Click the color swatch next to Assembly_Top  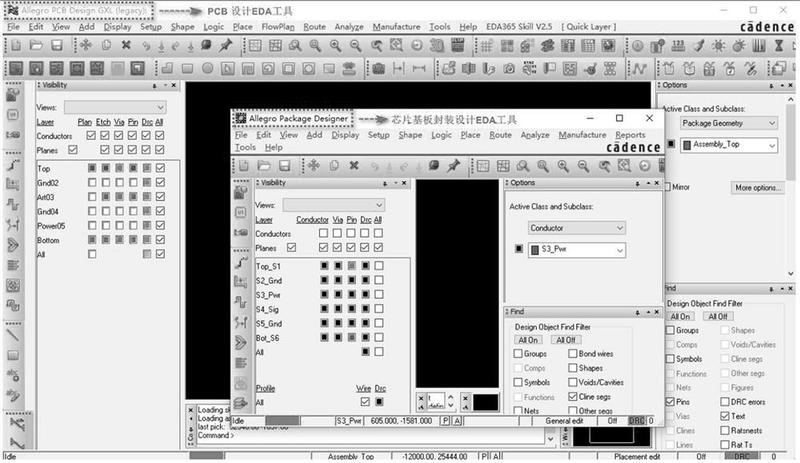tap(688, 145)
